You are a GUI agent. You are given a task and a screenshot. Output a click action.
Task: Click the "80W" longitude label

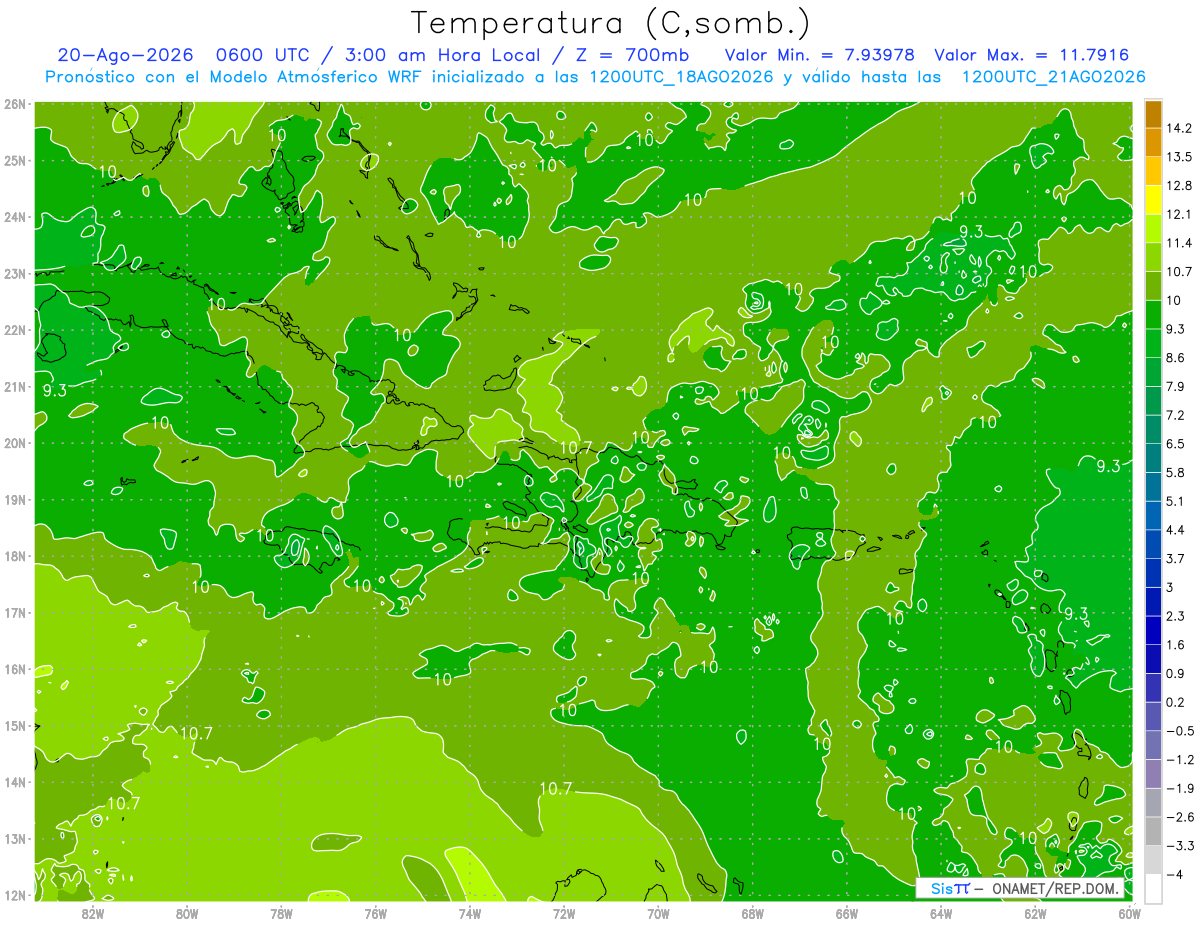pyautogui.click(x=187, y=914)
